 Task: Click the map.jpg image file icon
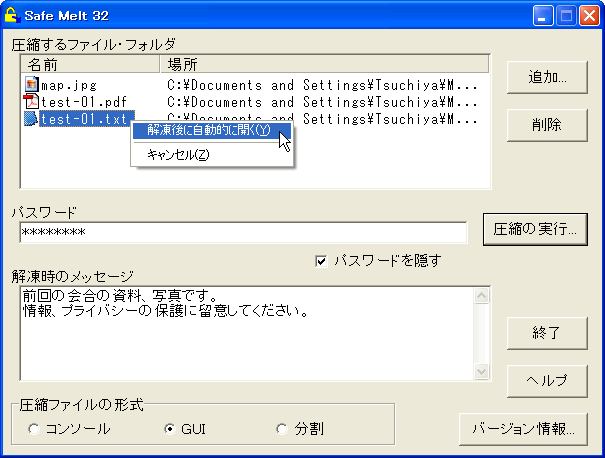[x=31, y=84]
